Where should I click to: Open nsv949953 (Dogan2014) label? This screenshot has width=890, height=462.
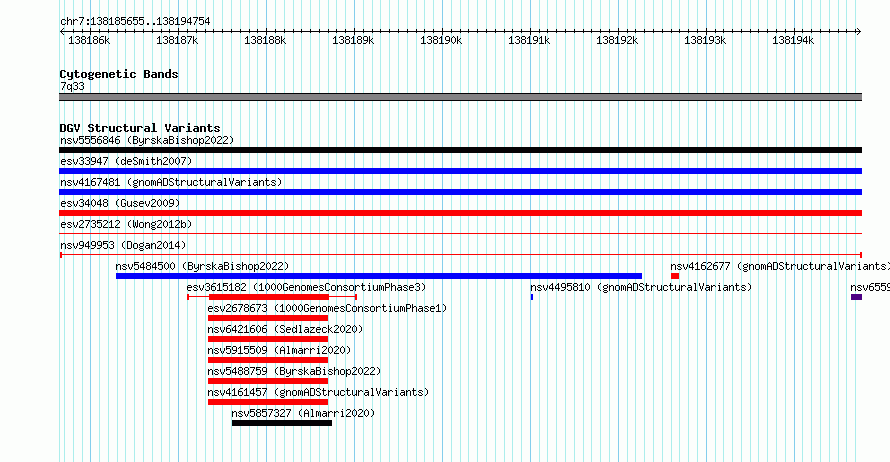tap(123, 245)
